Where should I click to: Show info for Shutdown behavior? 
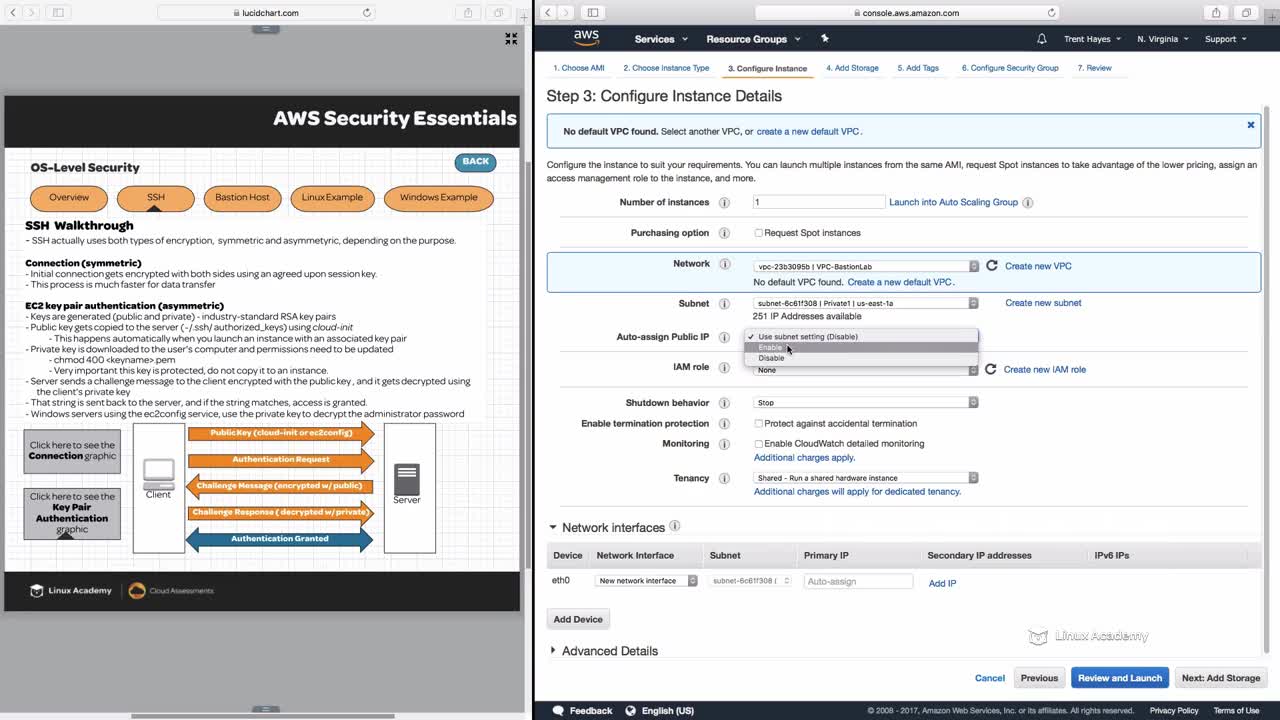coord(724,403)
